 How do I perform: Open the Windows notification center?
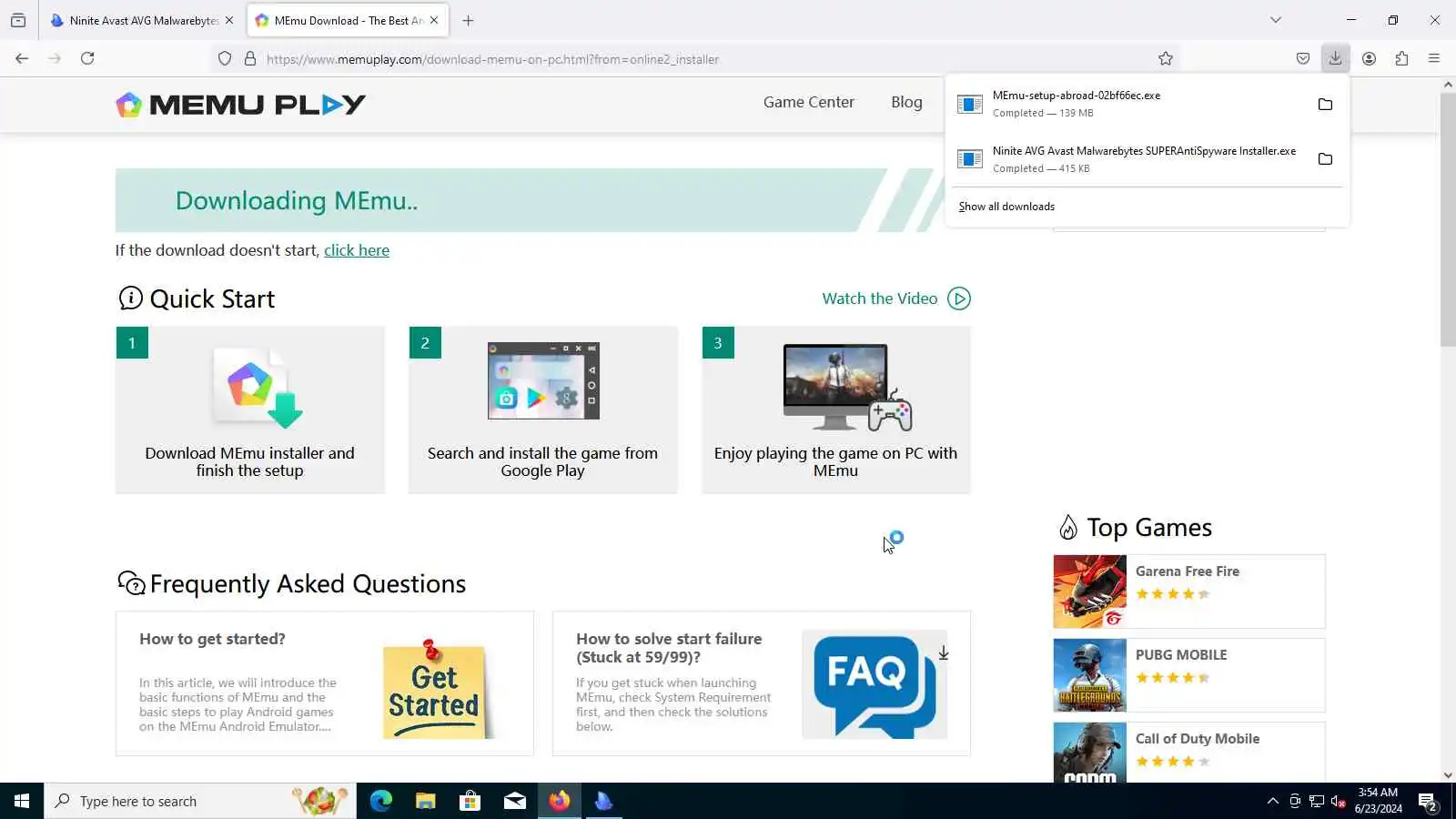click(1428, 802)
